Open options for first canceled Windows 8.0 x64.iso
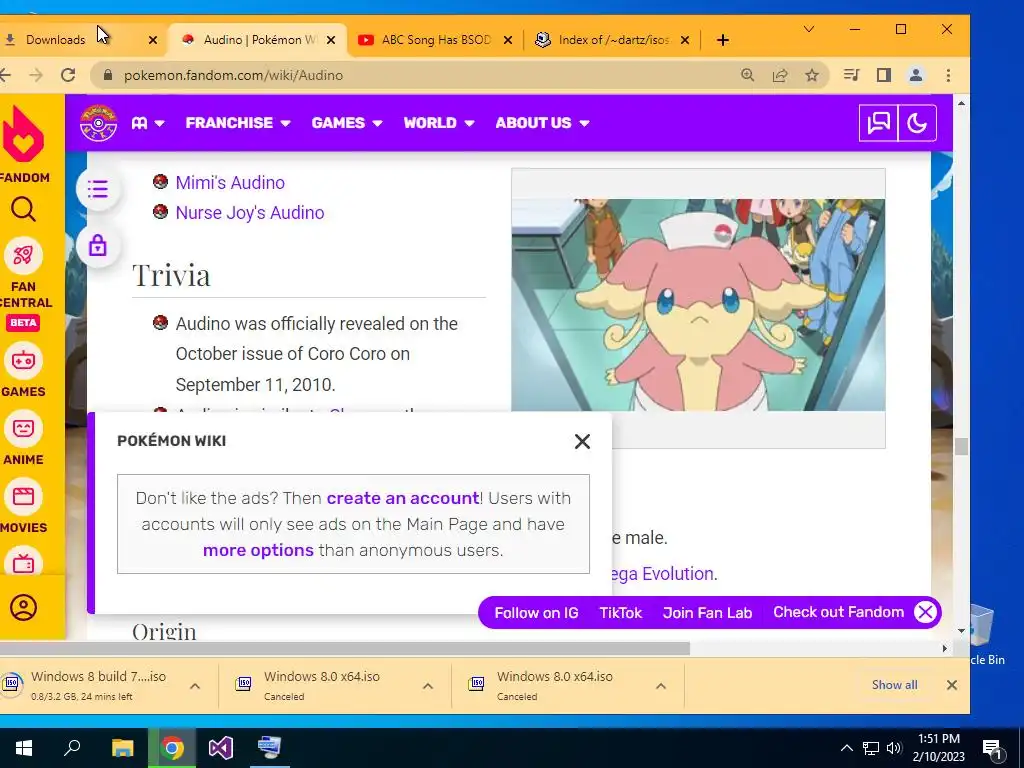 (x=428, y=686)
